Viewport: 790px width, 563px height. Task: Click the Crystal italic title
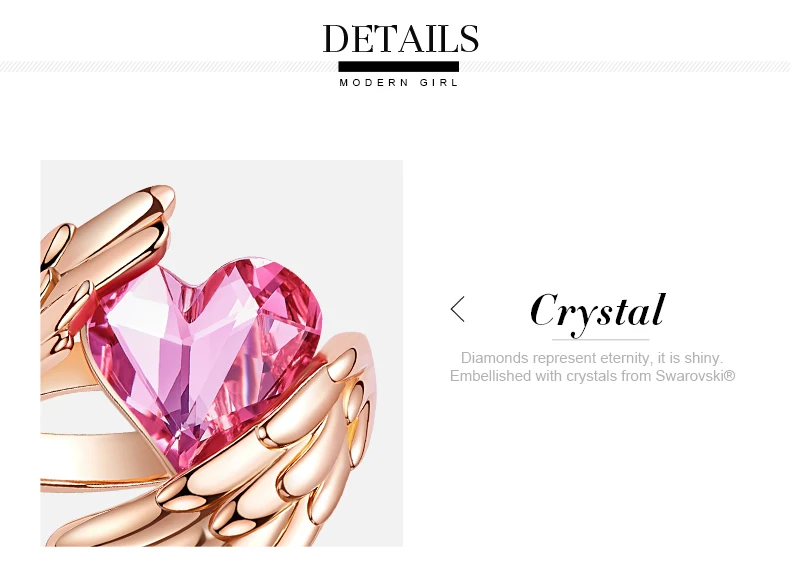[x=598, y=311]
